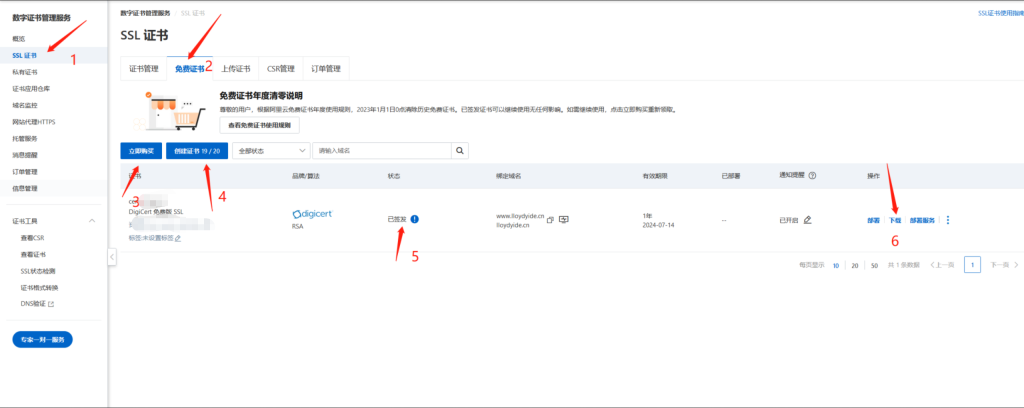
Task: Edit notification reminder with pencil icon after 已开启
Action: pos(807,219)
